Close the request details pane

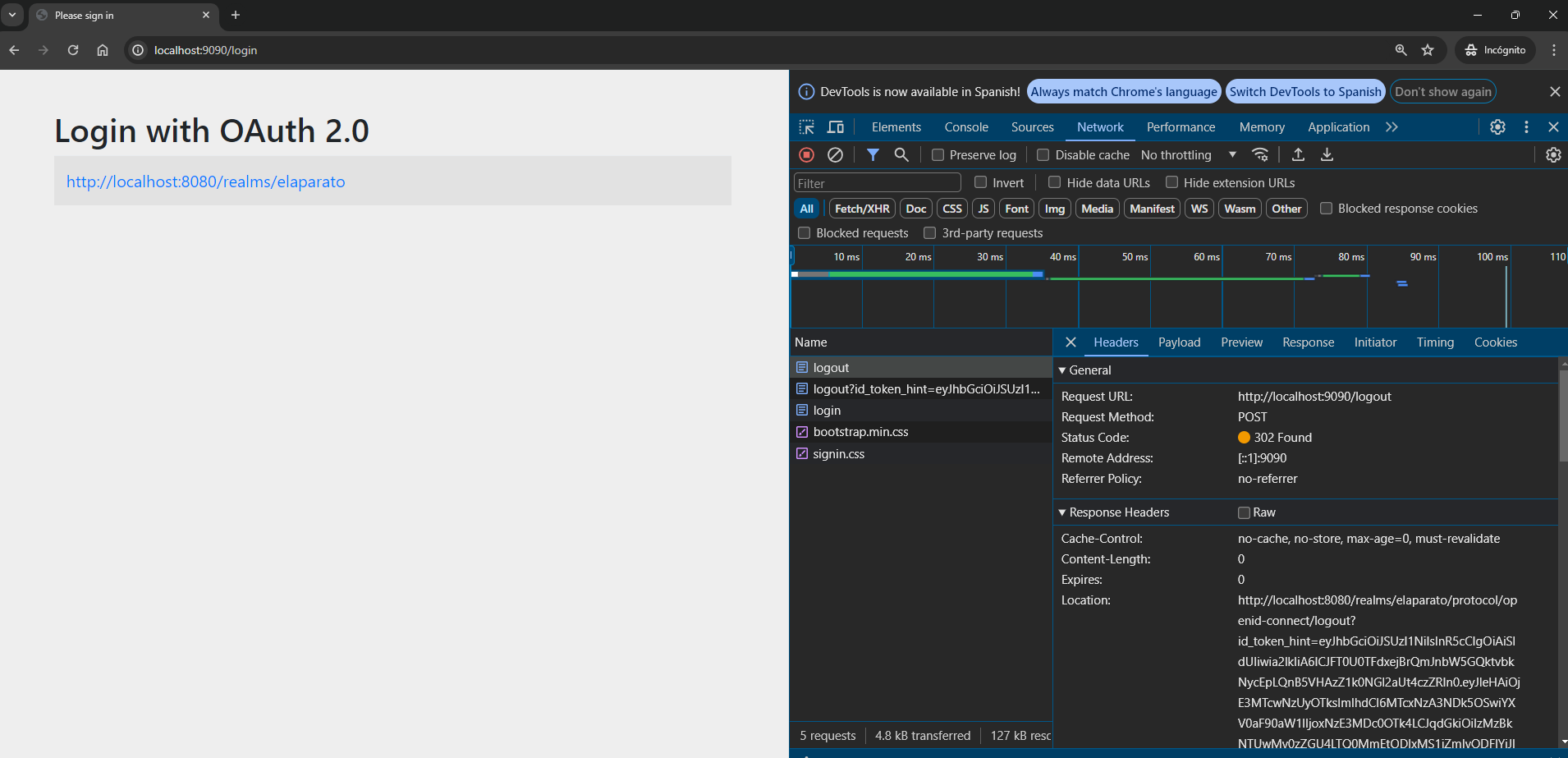pyautogui.click(x=1071, y=342)
